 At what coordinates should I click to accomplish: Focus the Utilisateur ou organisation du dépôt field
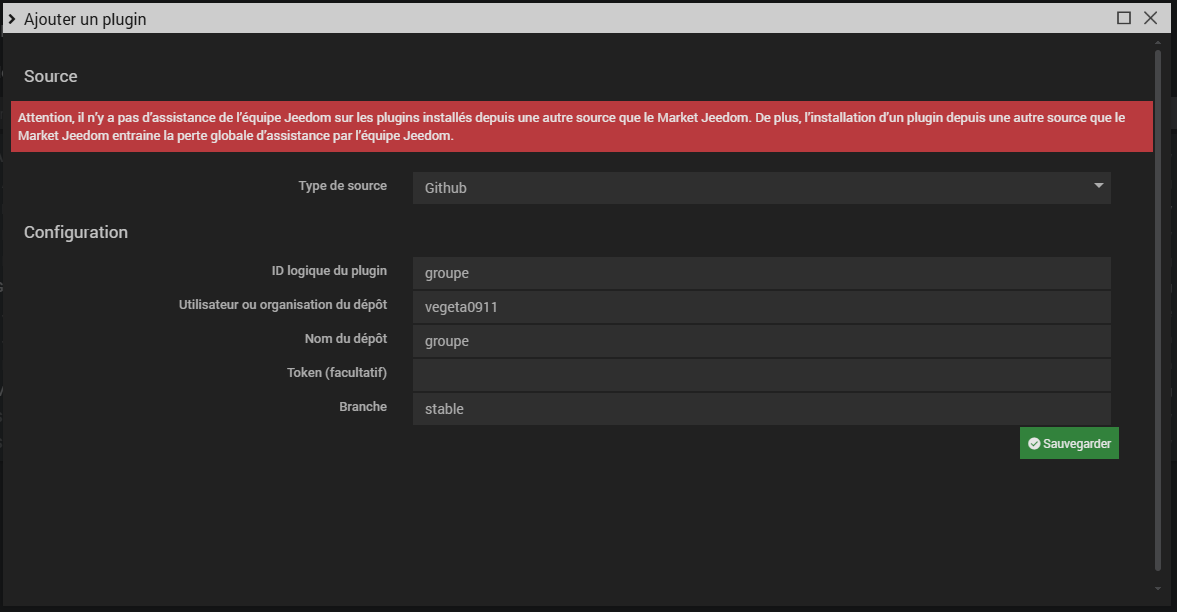coord(760,307)
